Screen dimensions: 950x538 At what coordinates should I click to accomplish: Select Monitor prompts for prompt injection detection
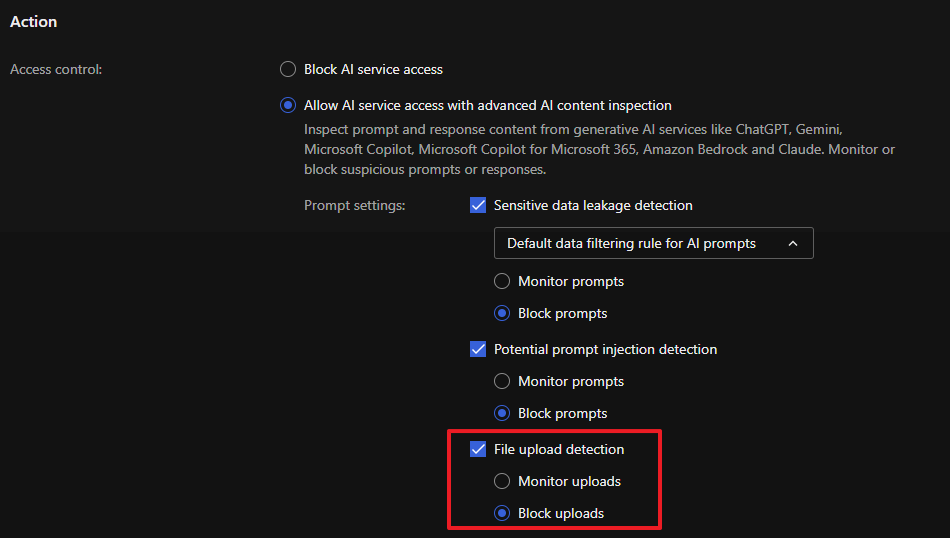click(503, 381)
